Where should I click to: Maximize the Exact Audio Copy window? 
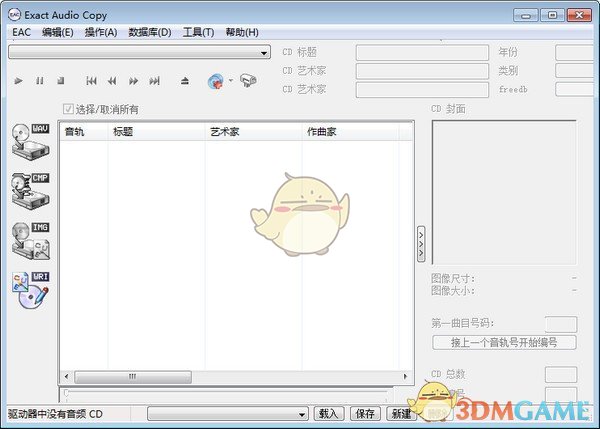[552, 15]
